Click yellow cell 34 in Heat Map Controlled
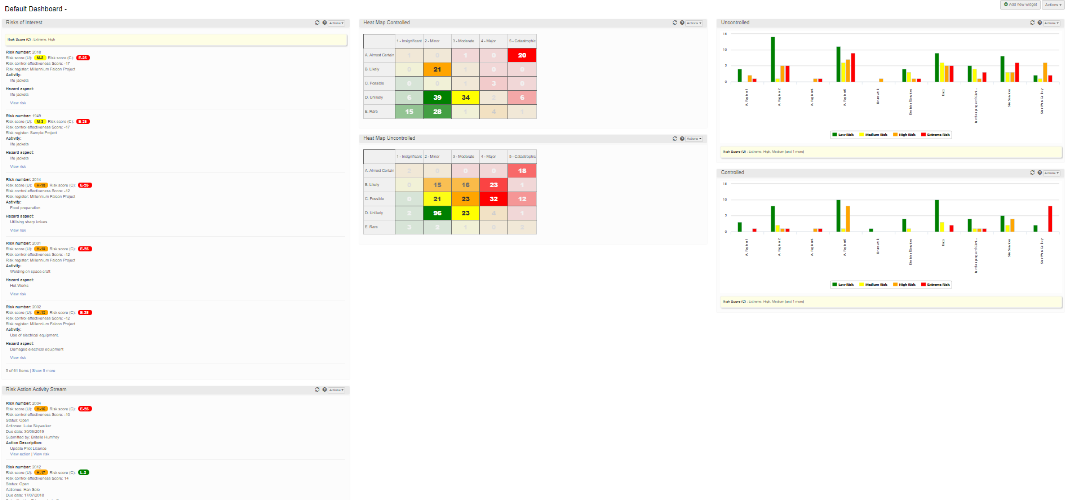This screenshot has width=1065, height=500. [465, 97]
